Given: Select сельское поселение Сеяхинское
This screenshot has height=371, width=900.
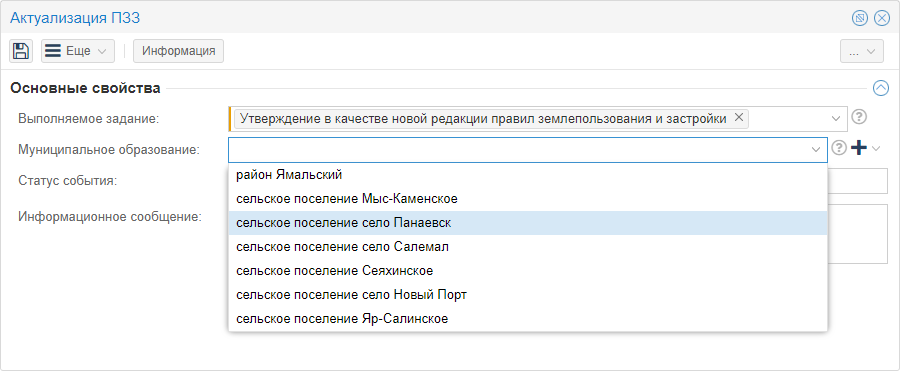Looking at the screenshot, I should point(527,270).
